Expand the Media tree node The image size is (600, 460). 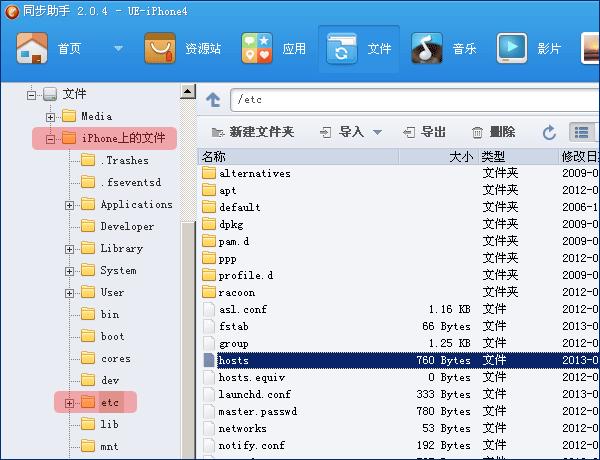point(50,117)
